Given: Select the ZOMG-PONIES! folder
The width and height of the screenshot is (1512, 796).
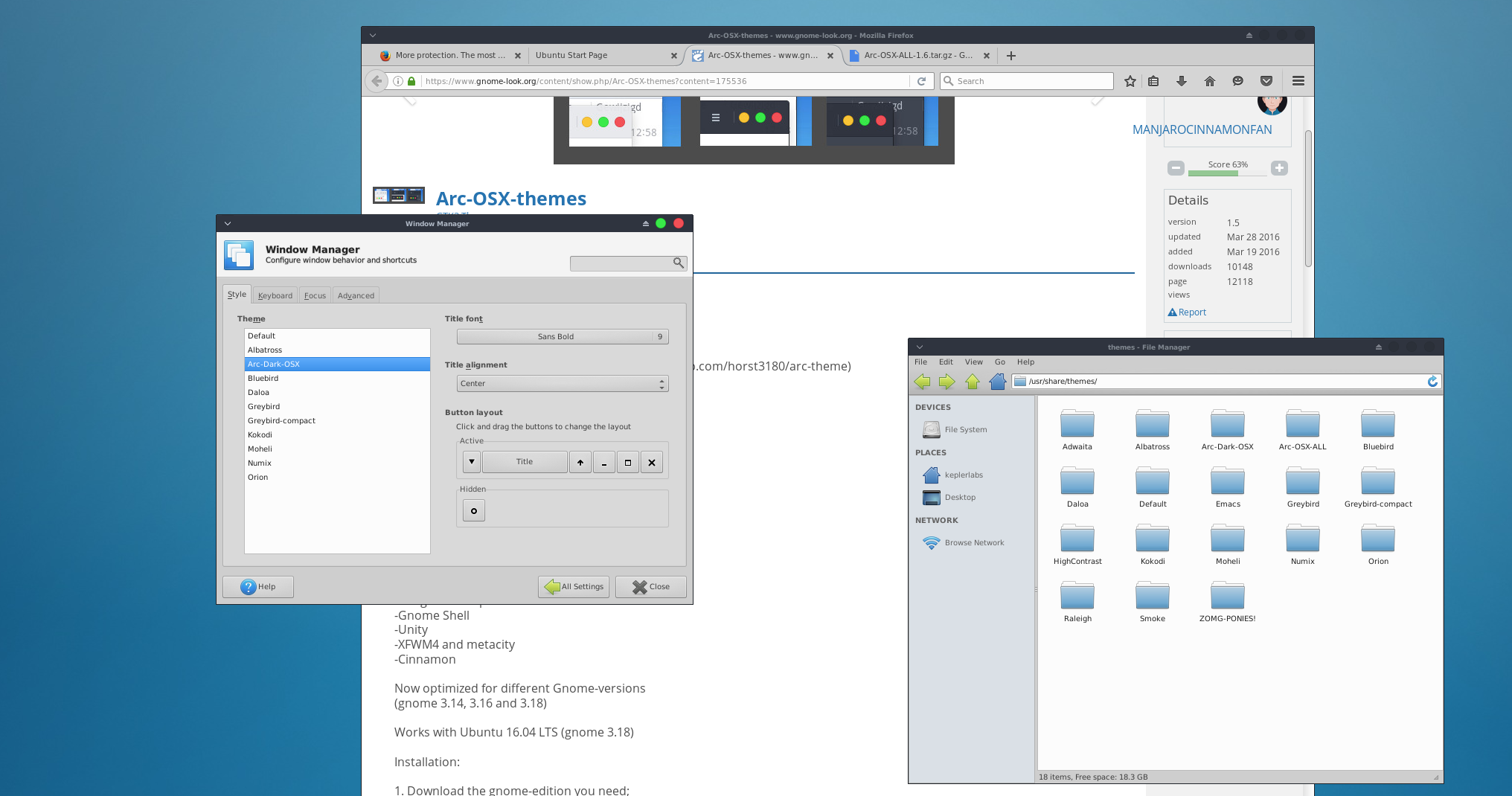Looking at the screenshot, I should tap(1228, 602).
